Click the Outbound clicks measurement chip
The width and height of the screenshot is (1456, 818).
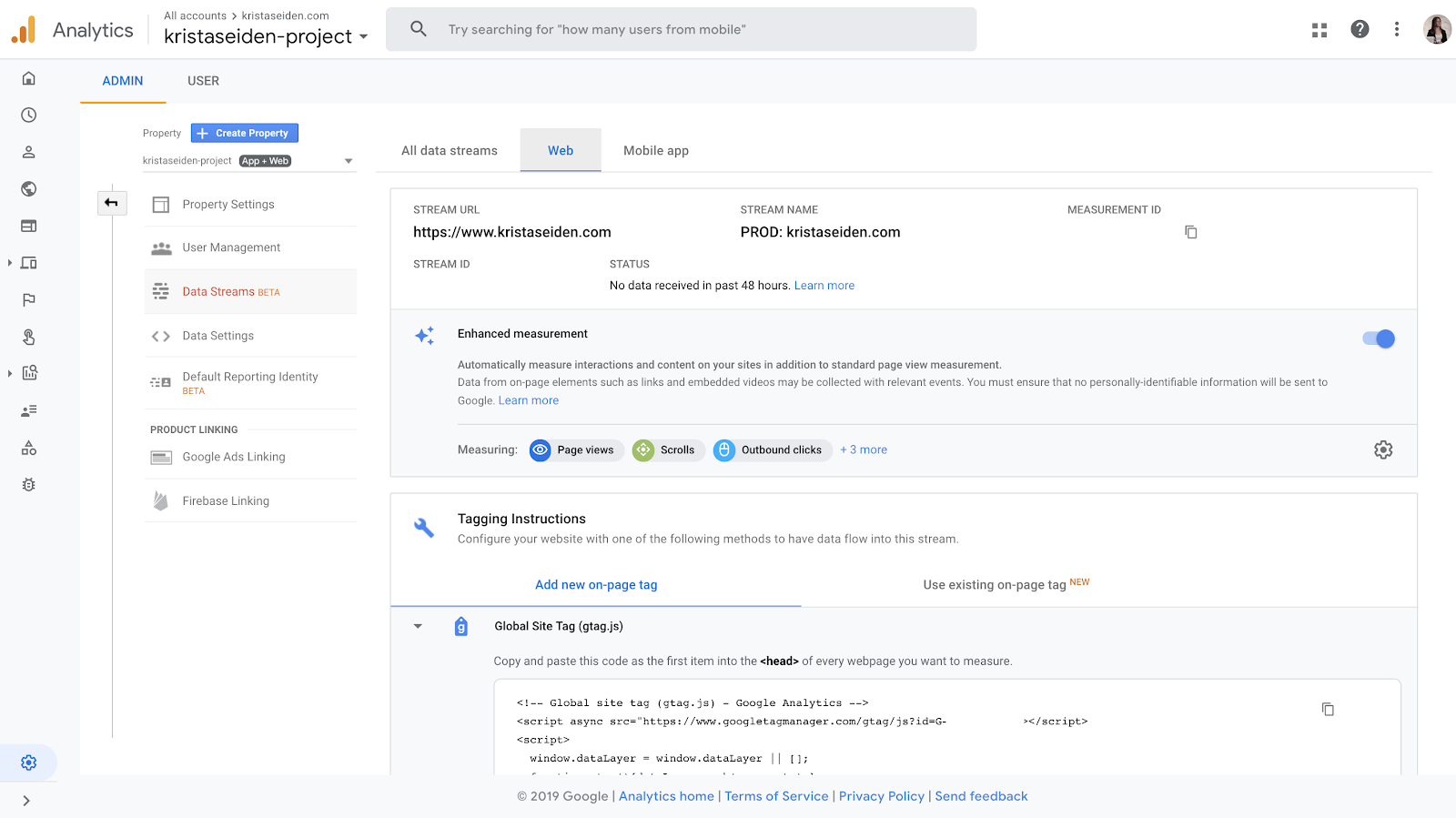[773, 449]
